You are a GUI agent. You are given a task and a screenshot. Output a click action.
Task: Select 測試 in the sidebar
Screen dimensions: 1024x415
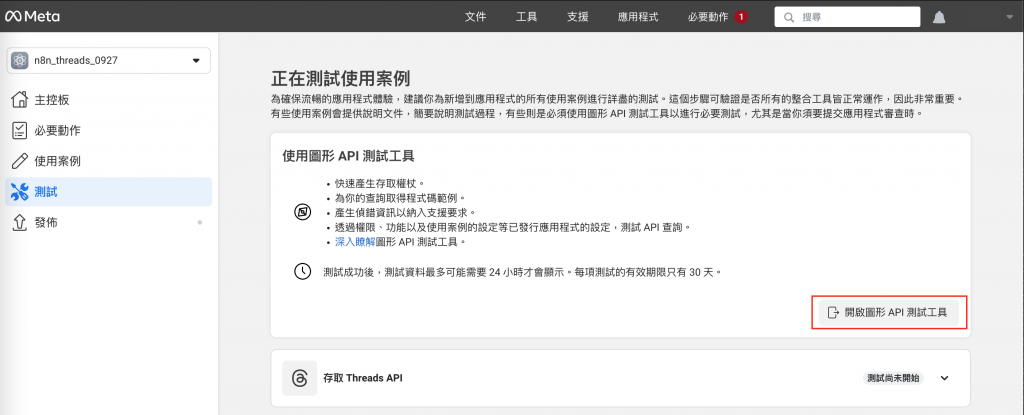tap(108, 192)
